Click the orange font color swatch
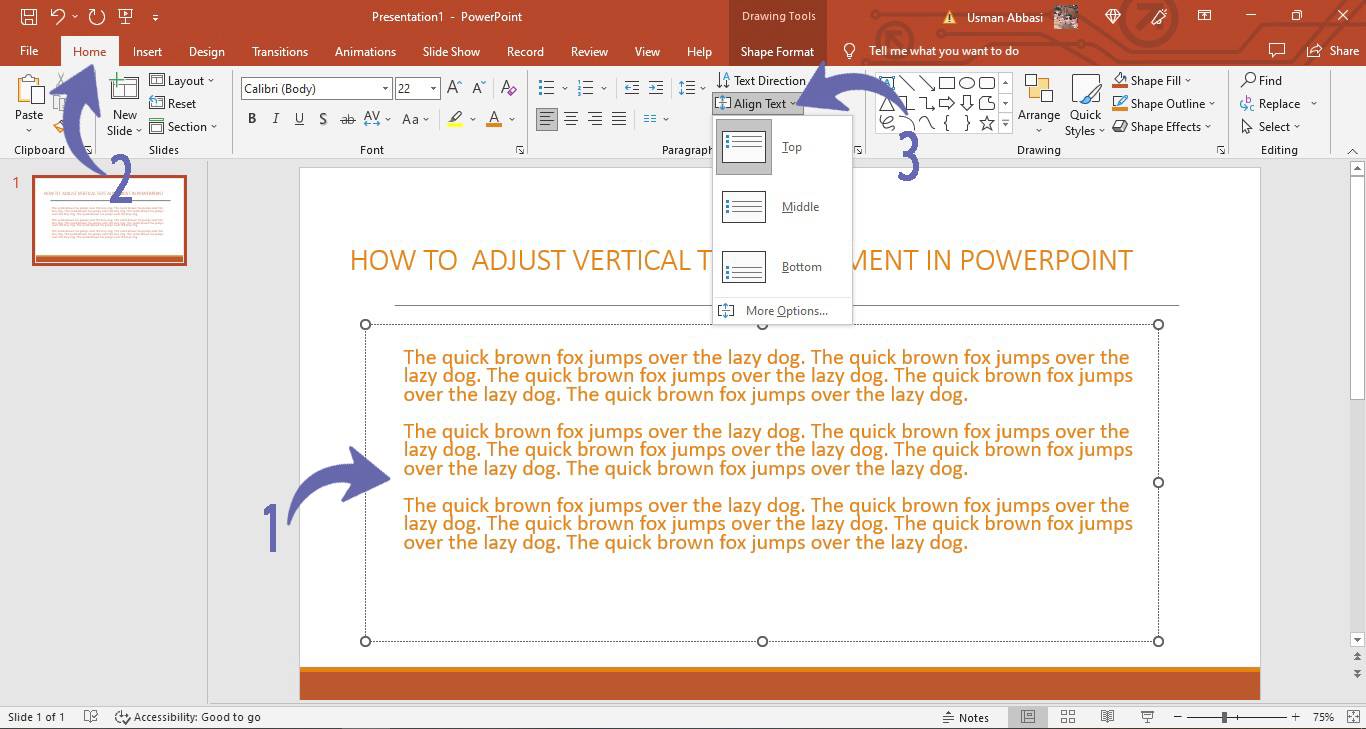This screenshot has width=1366, height=729. [494, 119]
